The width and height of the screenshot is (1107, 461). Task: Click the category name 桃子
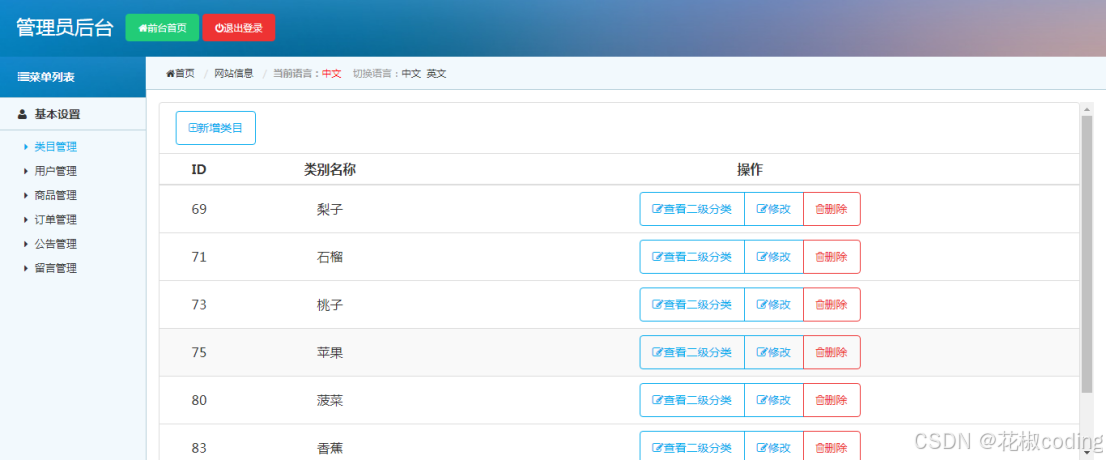(330, 304)
